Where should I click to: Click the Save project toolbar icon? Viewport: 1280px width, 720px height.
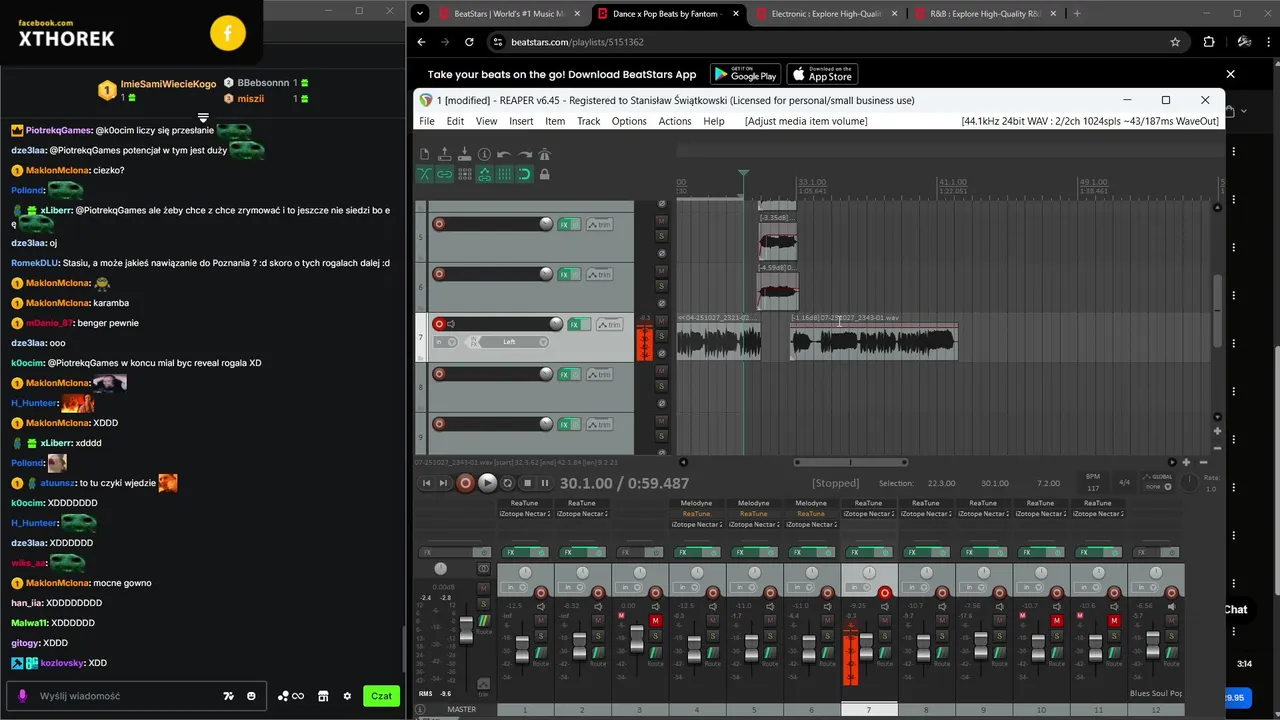464,154
